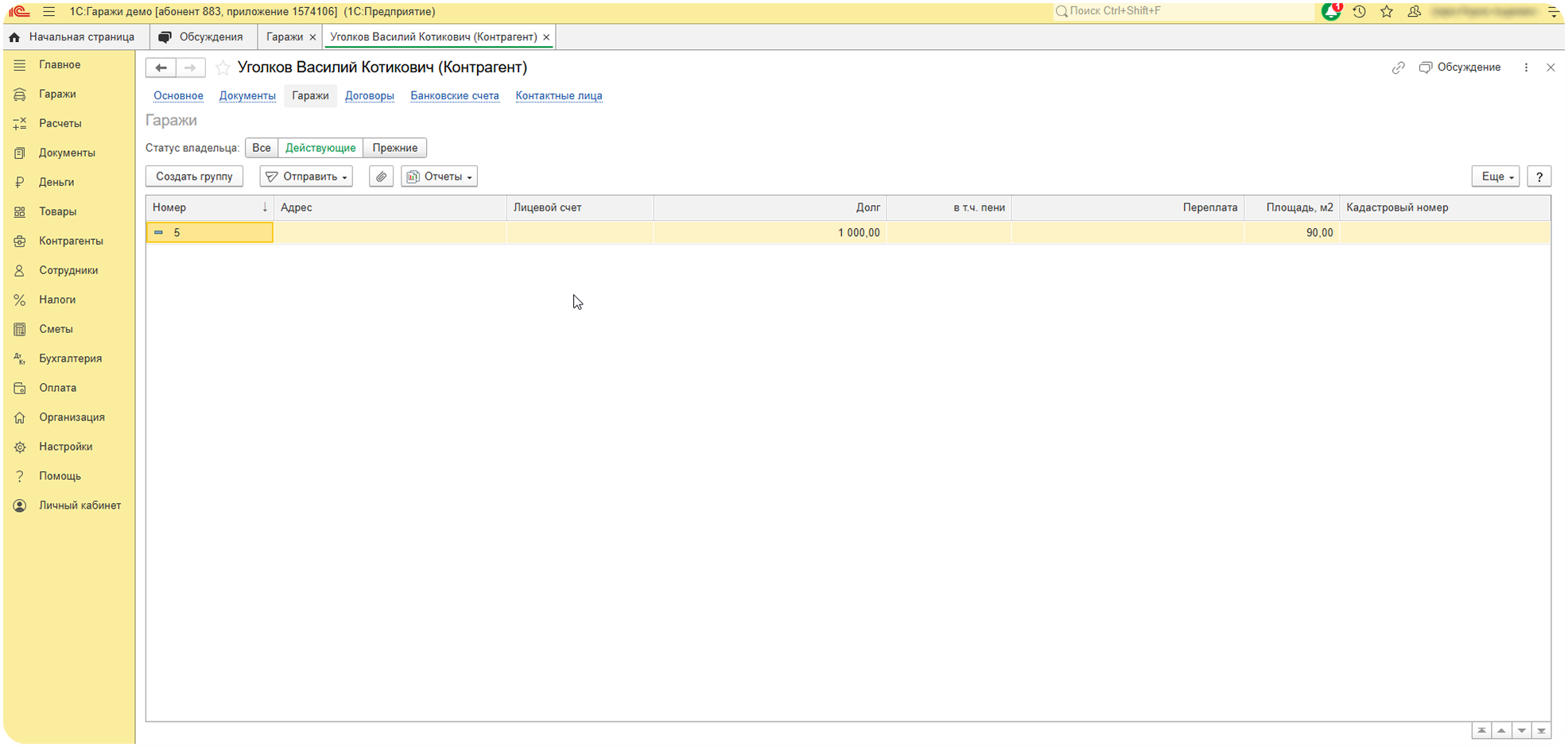Select the 'Все' owner status filter

[x=261, y=148]
